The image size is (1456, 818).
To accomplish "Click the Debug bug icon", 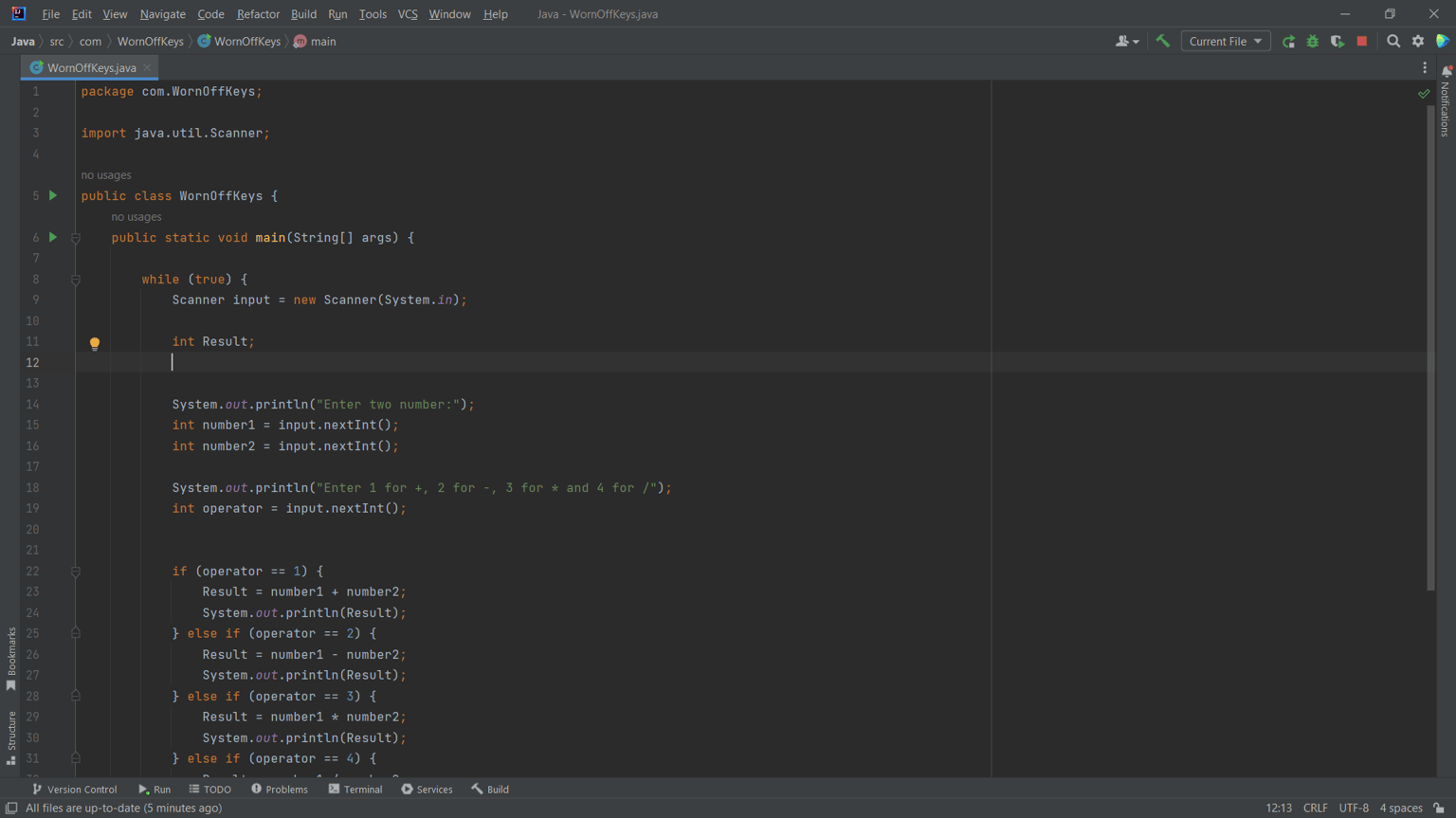I will (x=1313, y=41).
